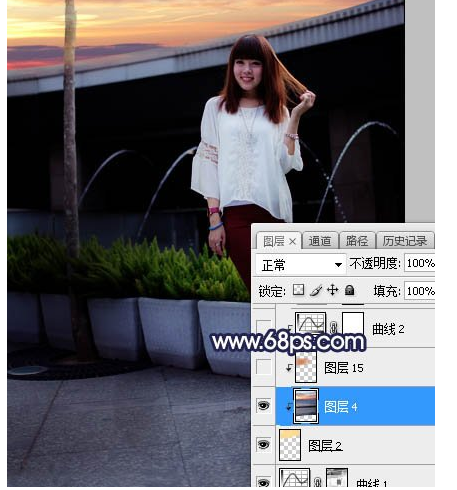Hide the 曲线 1 layer eye
The width and height of the screenshot is (457, 490).
(263, 482)
